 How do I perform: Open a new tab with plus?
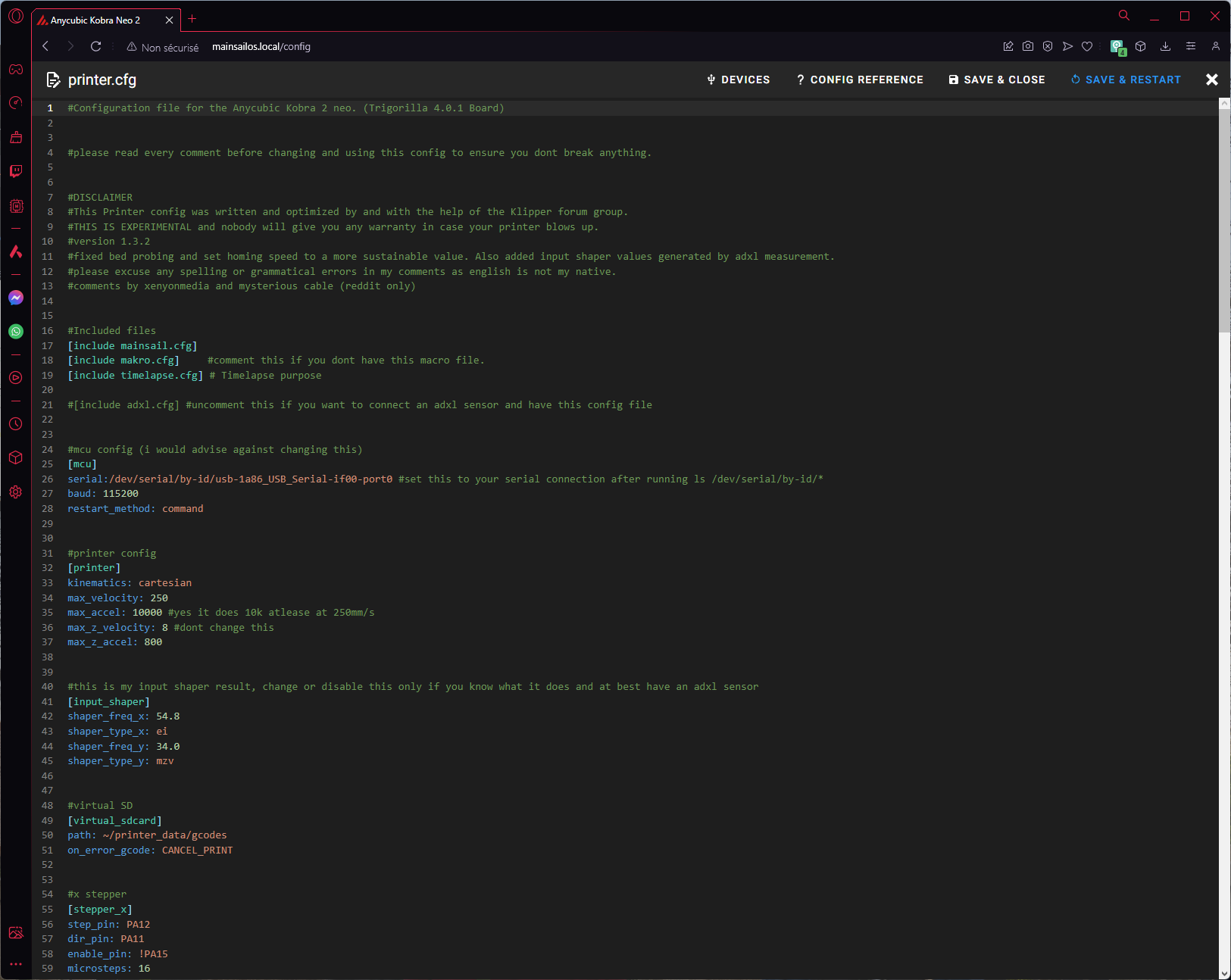(192, 19)
